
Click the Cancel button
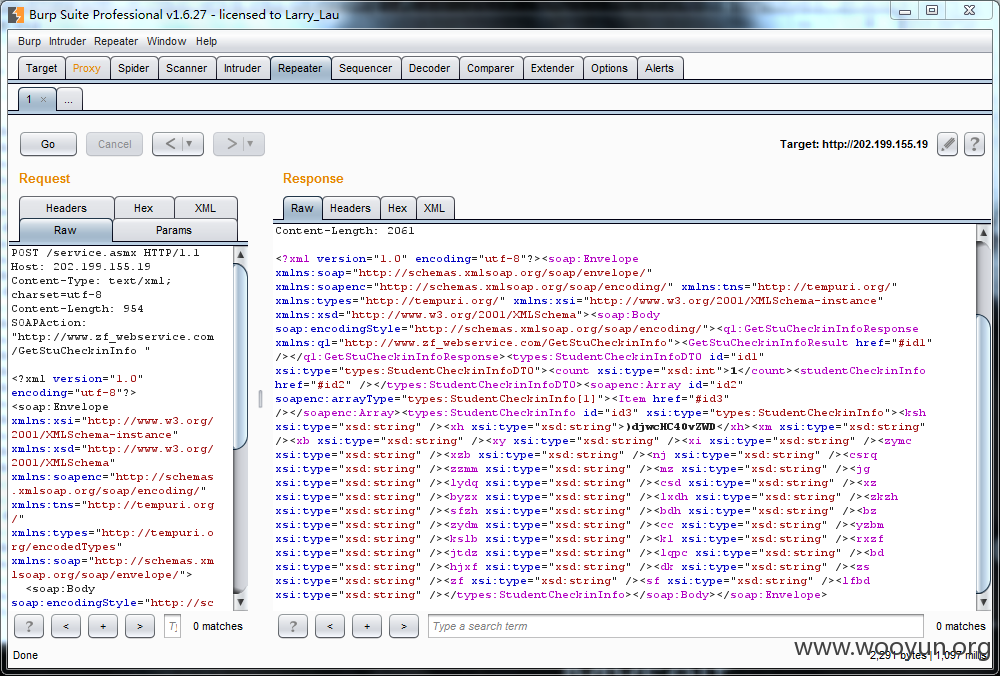tap(115, 144)
